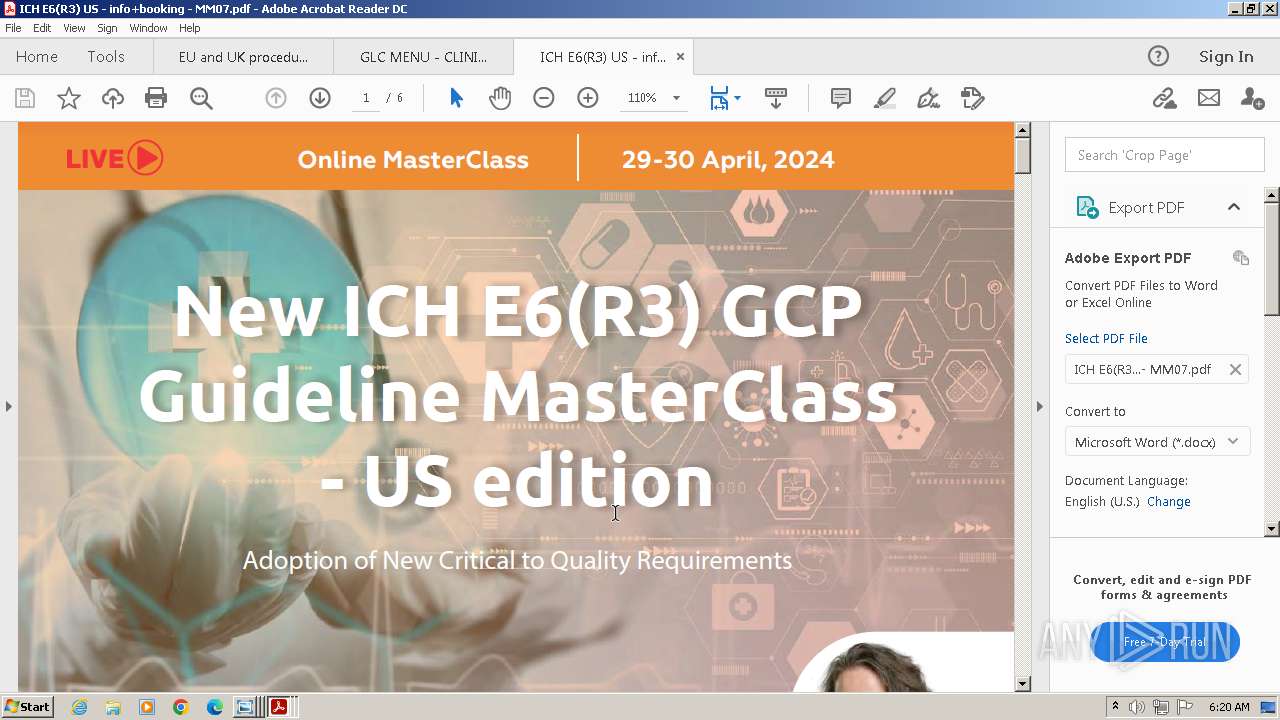Open the Window menu

coord(148,28)
